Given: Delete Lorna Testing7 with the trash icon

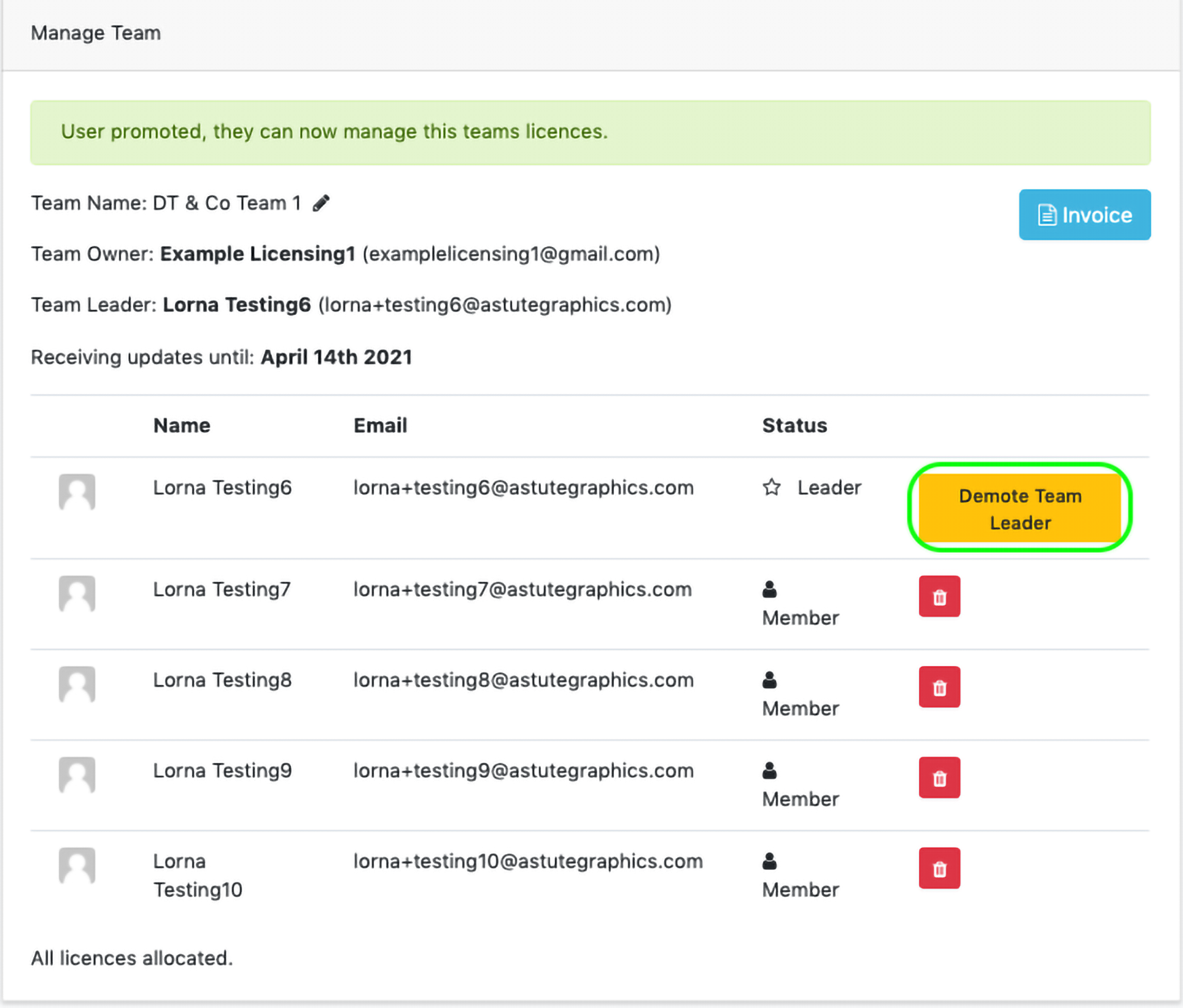Looking at the screenshot, I should coord(939,597).
